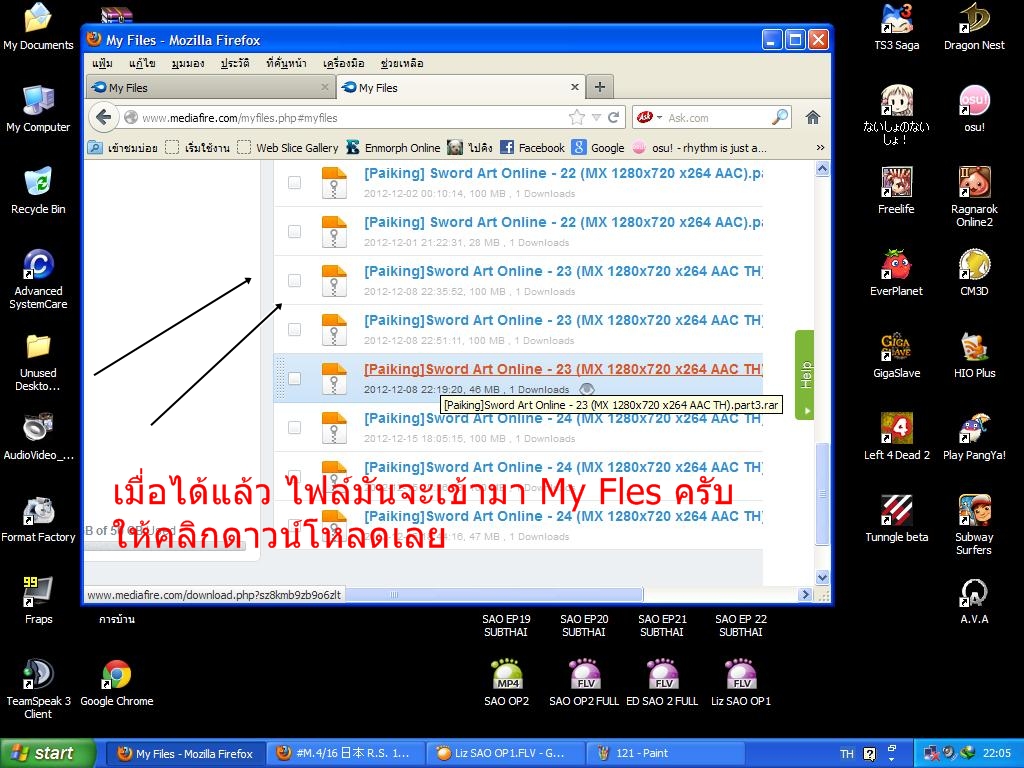Launch Tunngle beta shortcut

pos(896,519)
